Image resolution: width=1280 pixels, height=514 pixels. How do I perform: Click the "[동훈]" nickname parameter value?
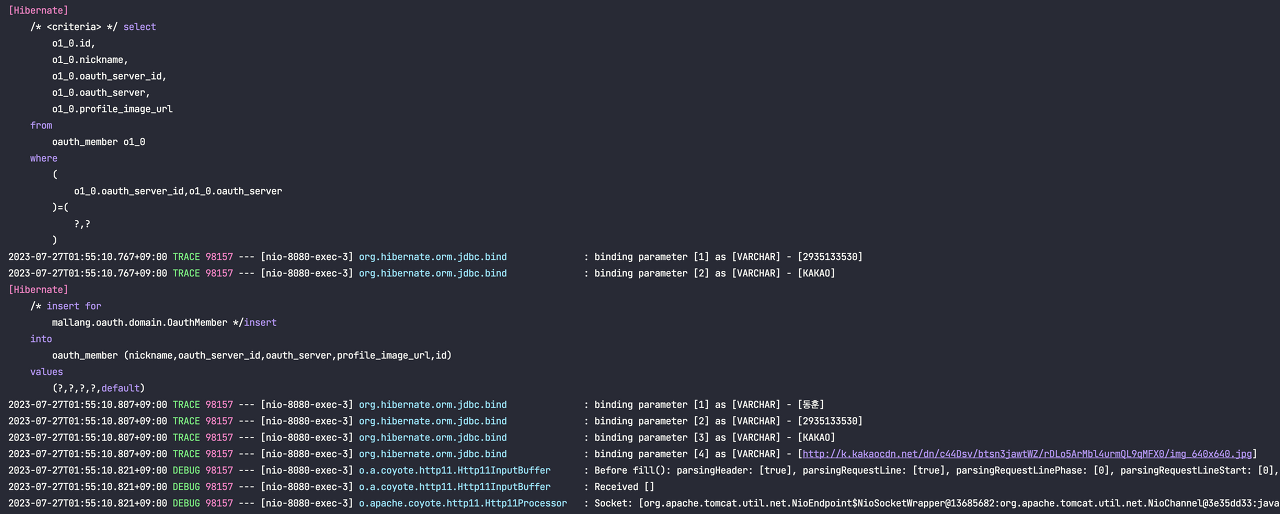(811, 405)
